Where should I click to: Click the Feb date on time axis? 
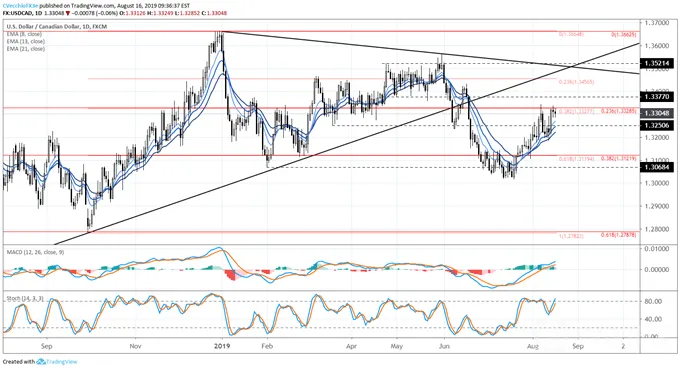pyautogui.click(x=267, y=346)
